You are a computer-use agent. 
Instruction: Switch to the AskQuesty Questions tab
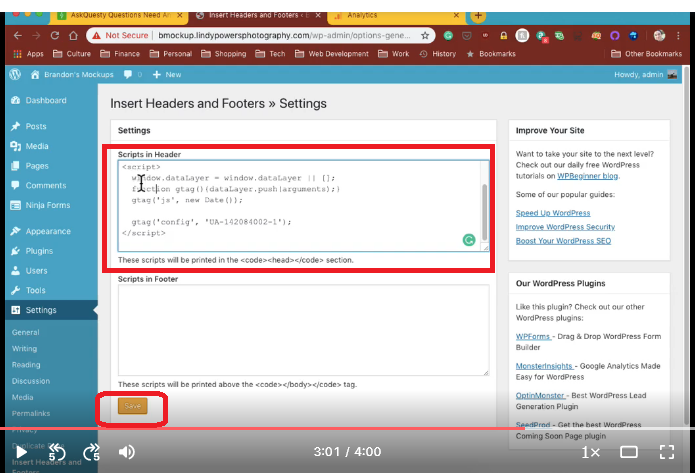pyautogui.click(x=120, y=16)
